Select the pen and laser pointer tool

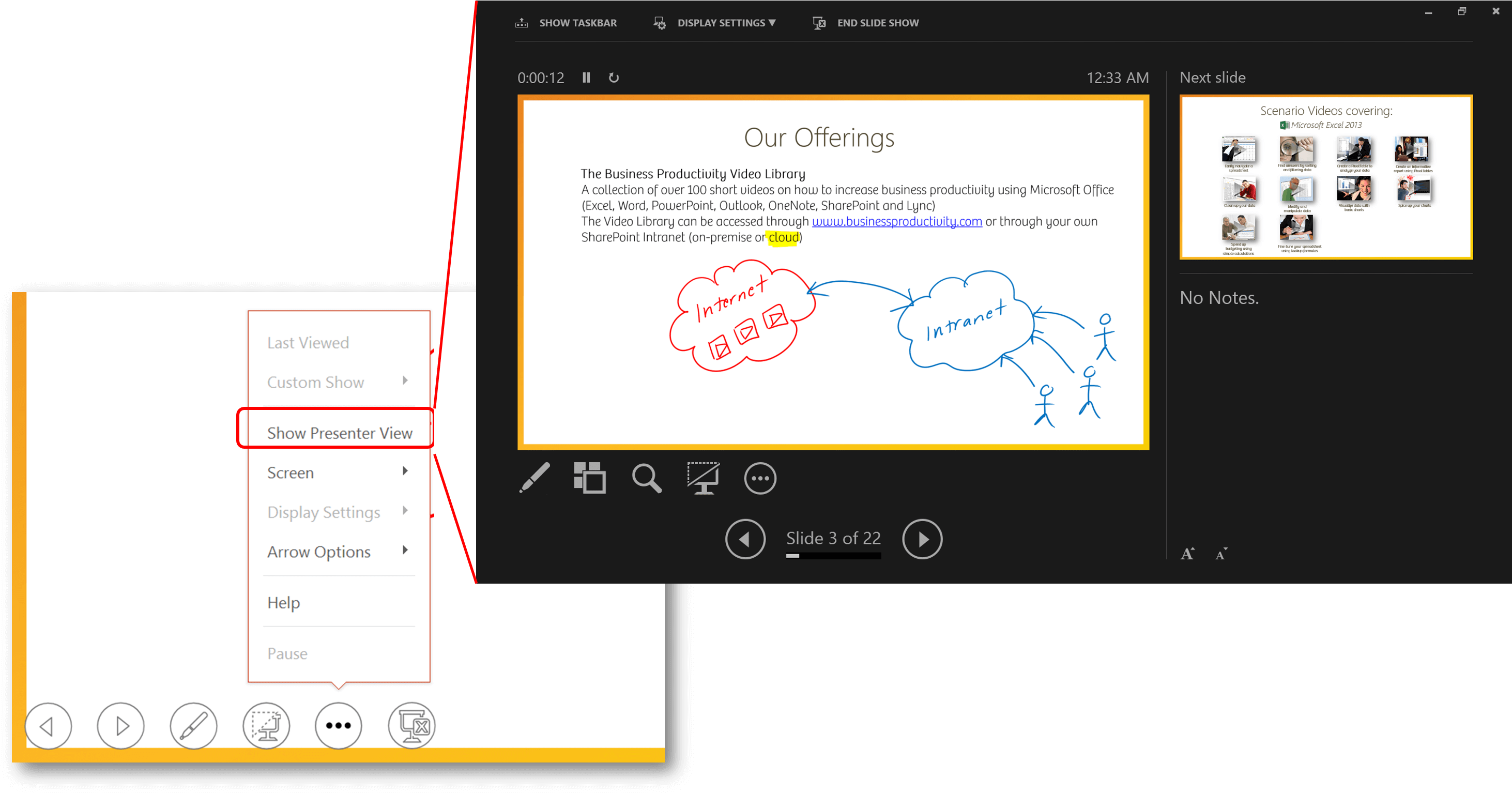coord(534,478)
